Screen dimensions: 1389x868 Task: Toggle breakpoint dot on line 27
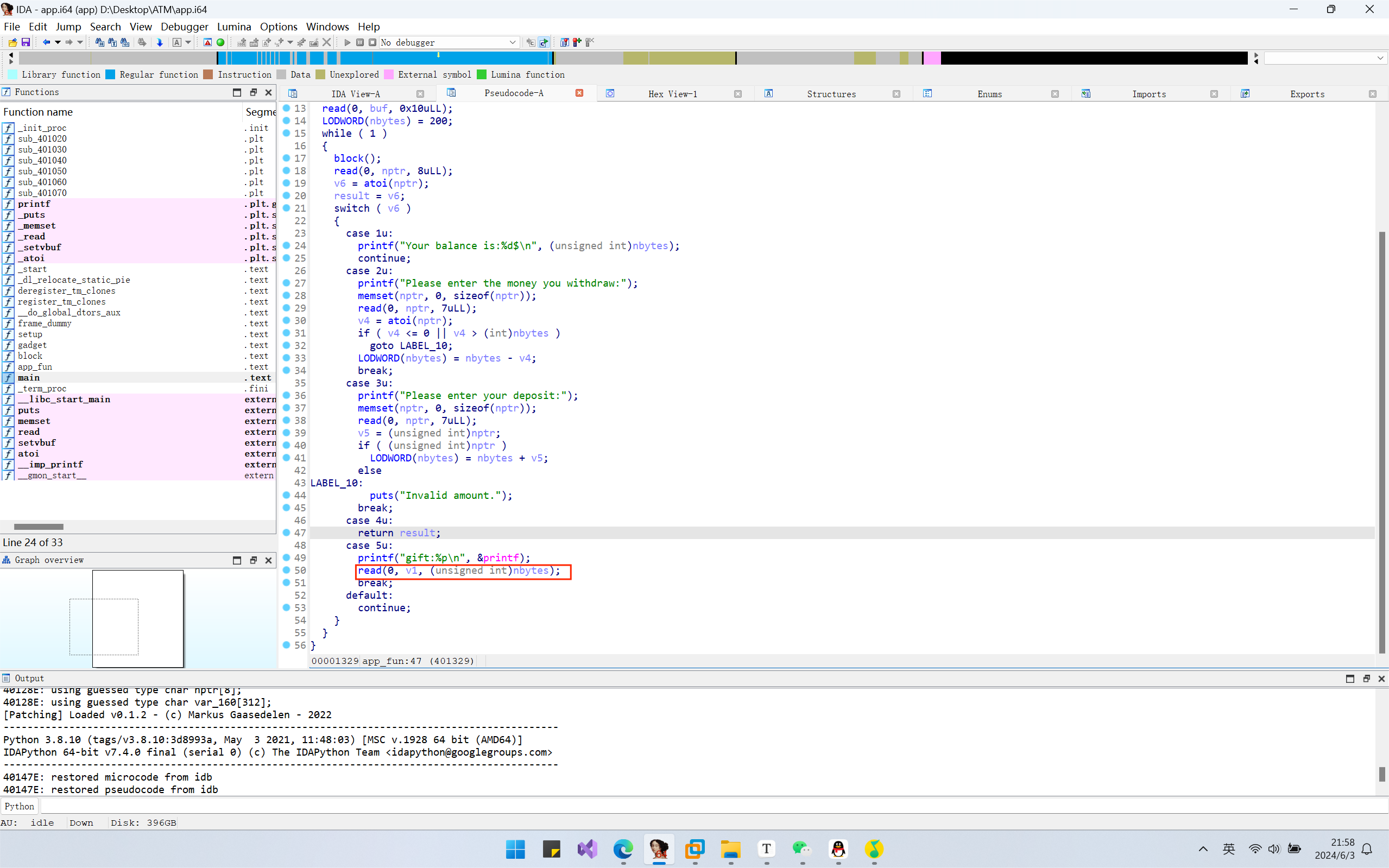click(x=287, y=283)
